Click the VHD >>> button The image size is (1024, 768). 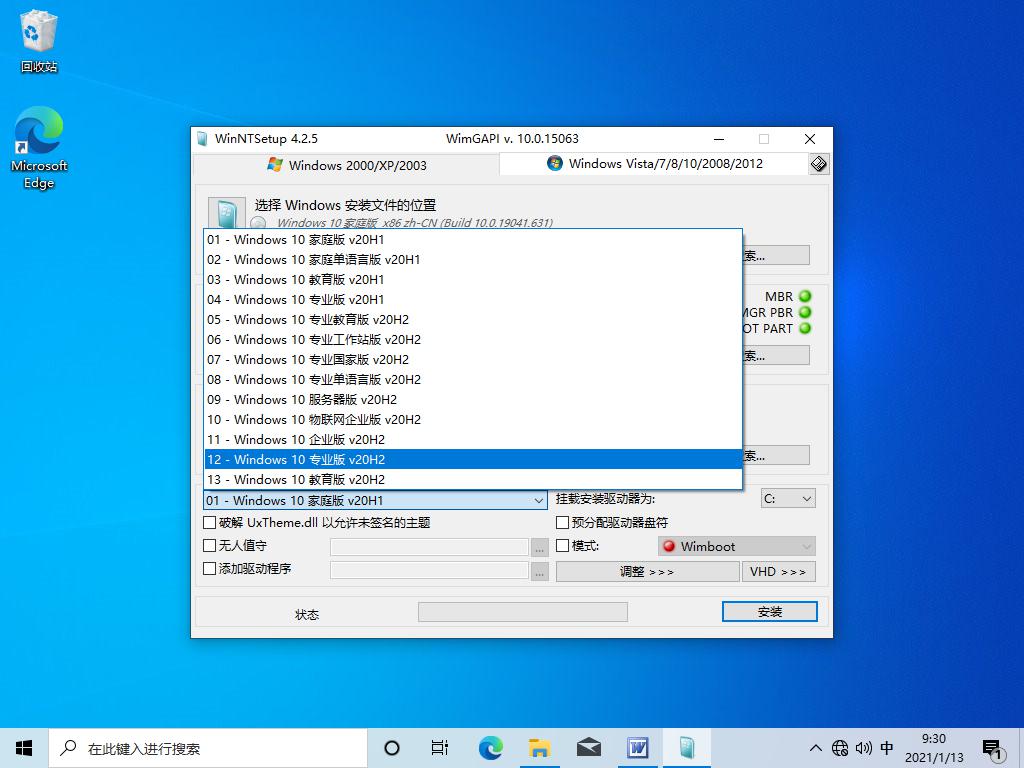(778, 572)
